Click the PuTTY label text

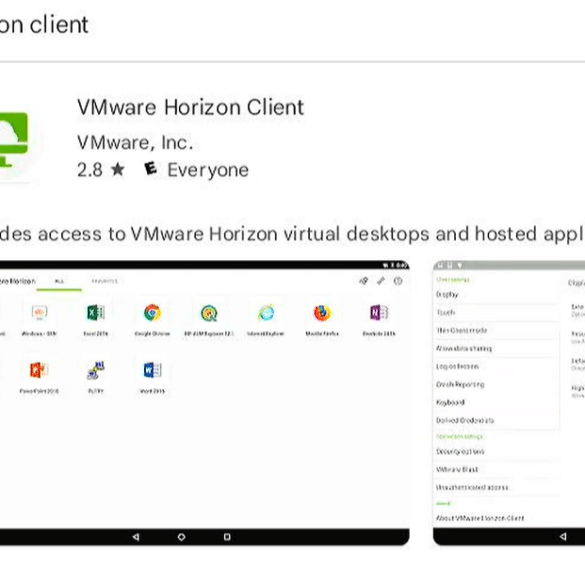[96, 391]
